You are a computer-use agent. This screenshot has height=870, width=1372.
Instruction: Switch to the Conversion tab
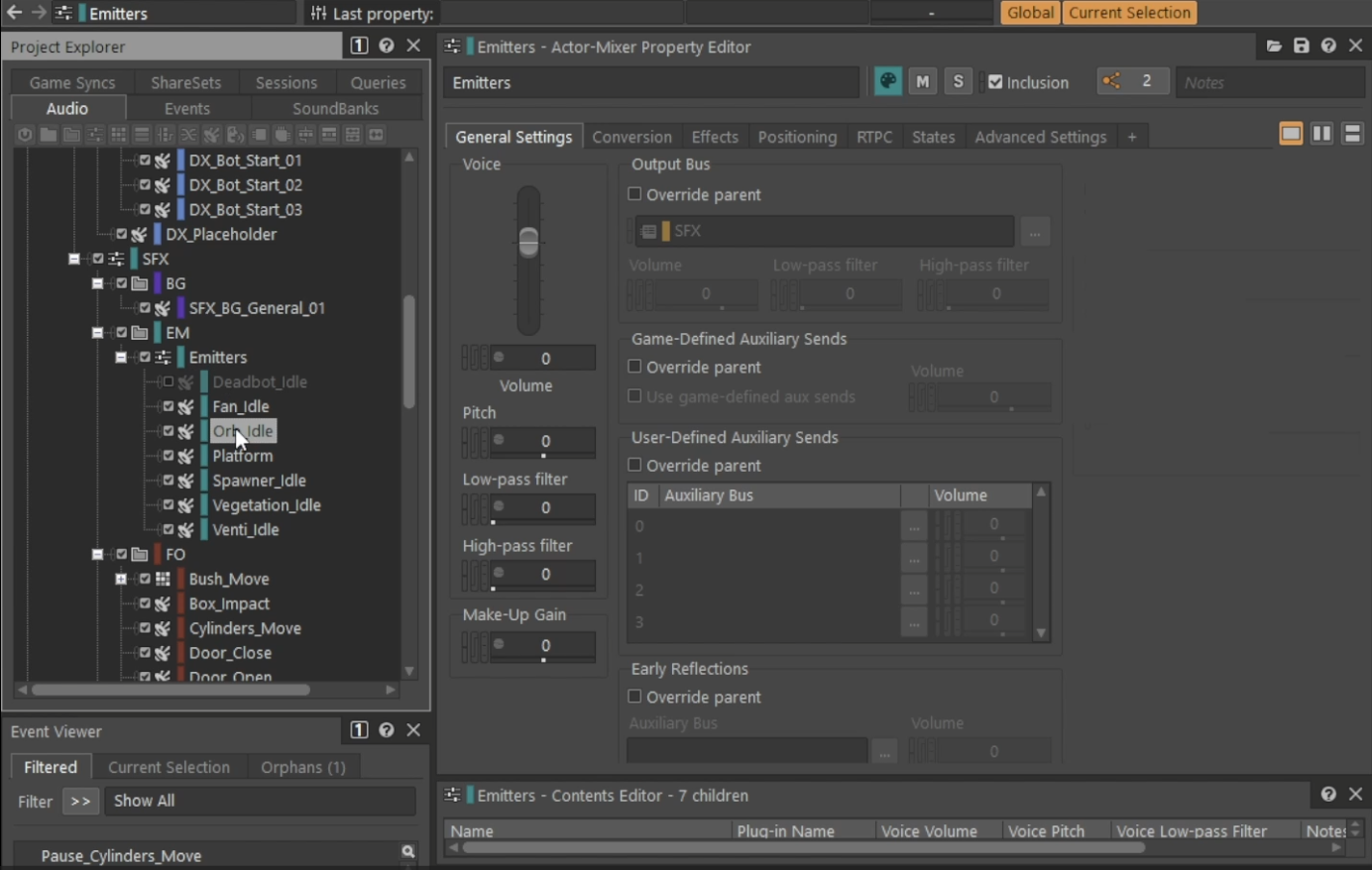tap(631, 137)
